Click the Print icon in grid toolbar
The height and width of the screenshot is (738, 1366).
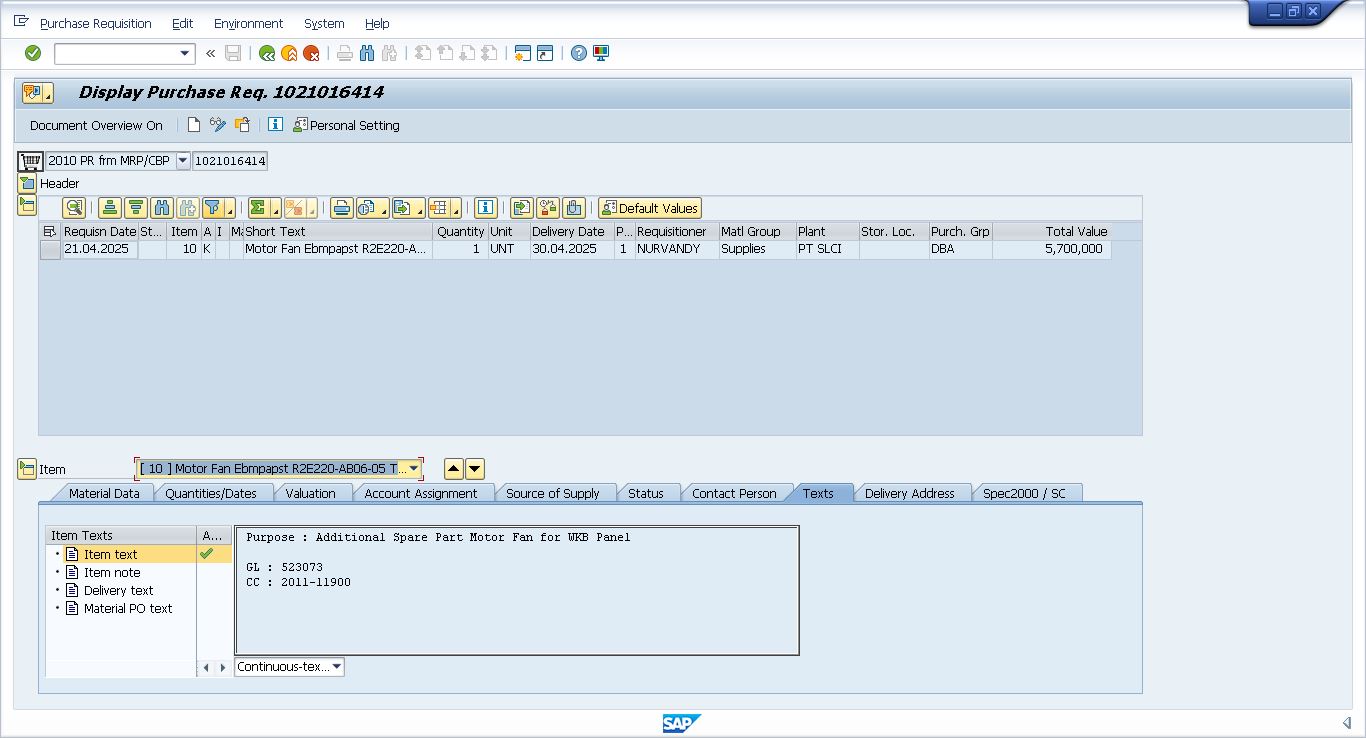click(342, 208)
